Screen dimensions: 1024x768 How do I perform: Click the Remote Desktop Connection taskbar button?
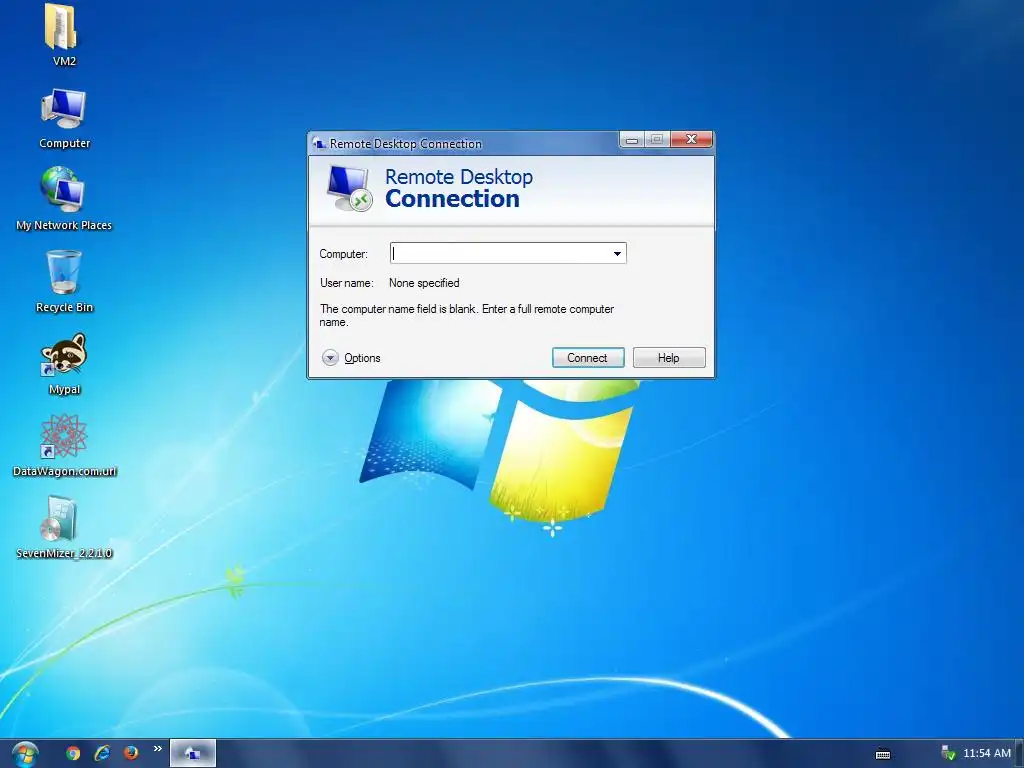click(x=193, y=754)
